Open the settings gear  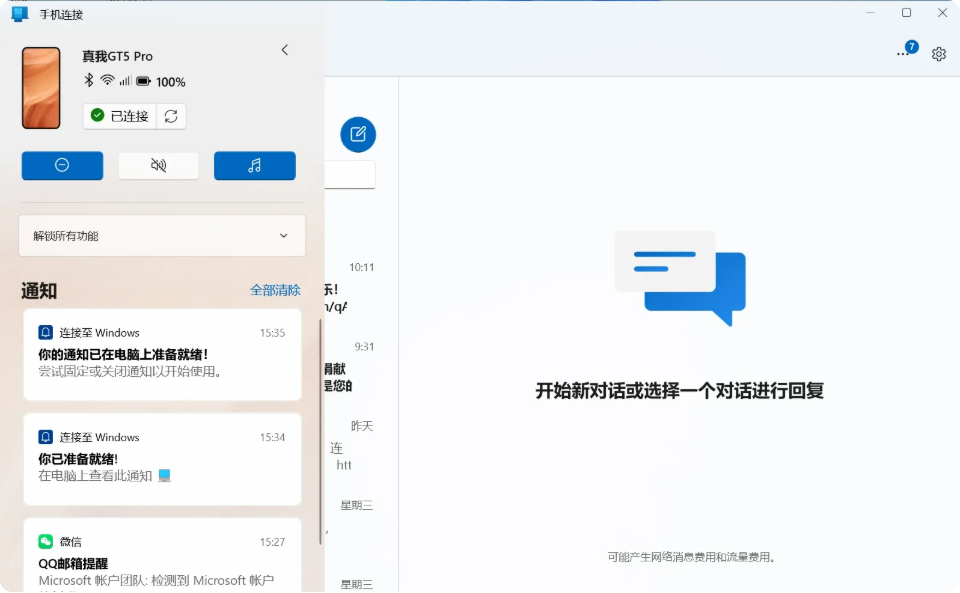(x=938, y=54)
